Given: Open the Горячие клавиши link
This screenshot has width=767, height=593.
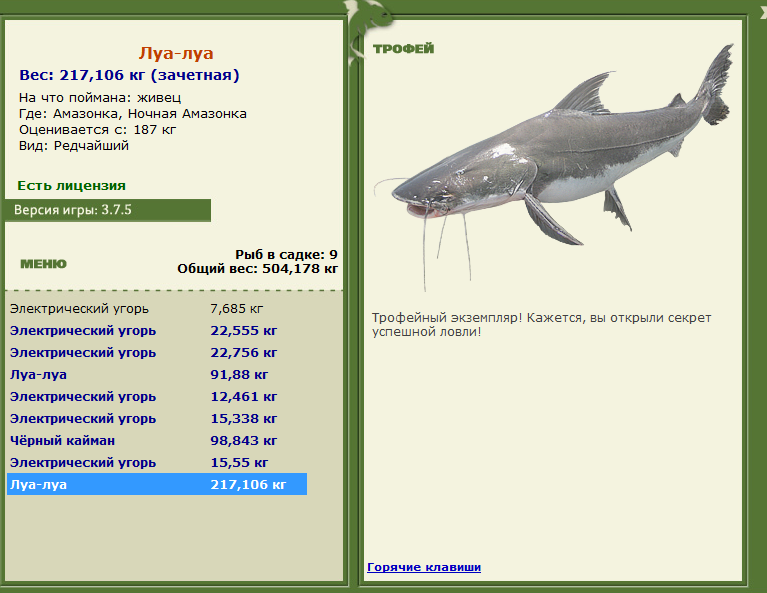Looking at the screenshot, I should (424, 567).
